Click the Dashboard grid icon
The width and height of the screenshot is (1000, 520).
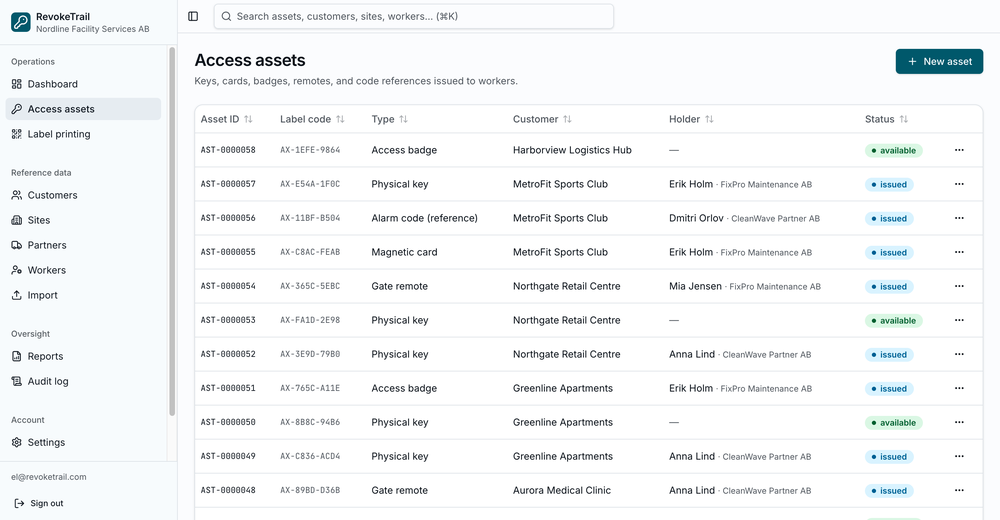17,84
